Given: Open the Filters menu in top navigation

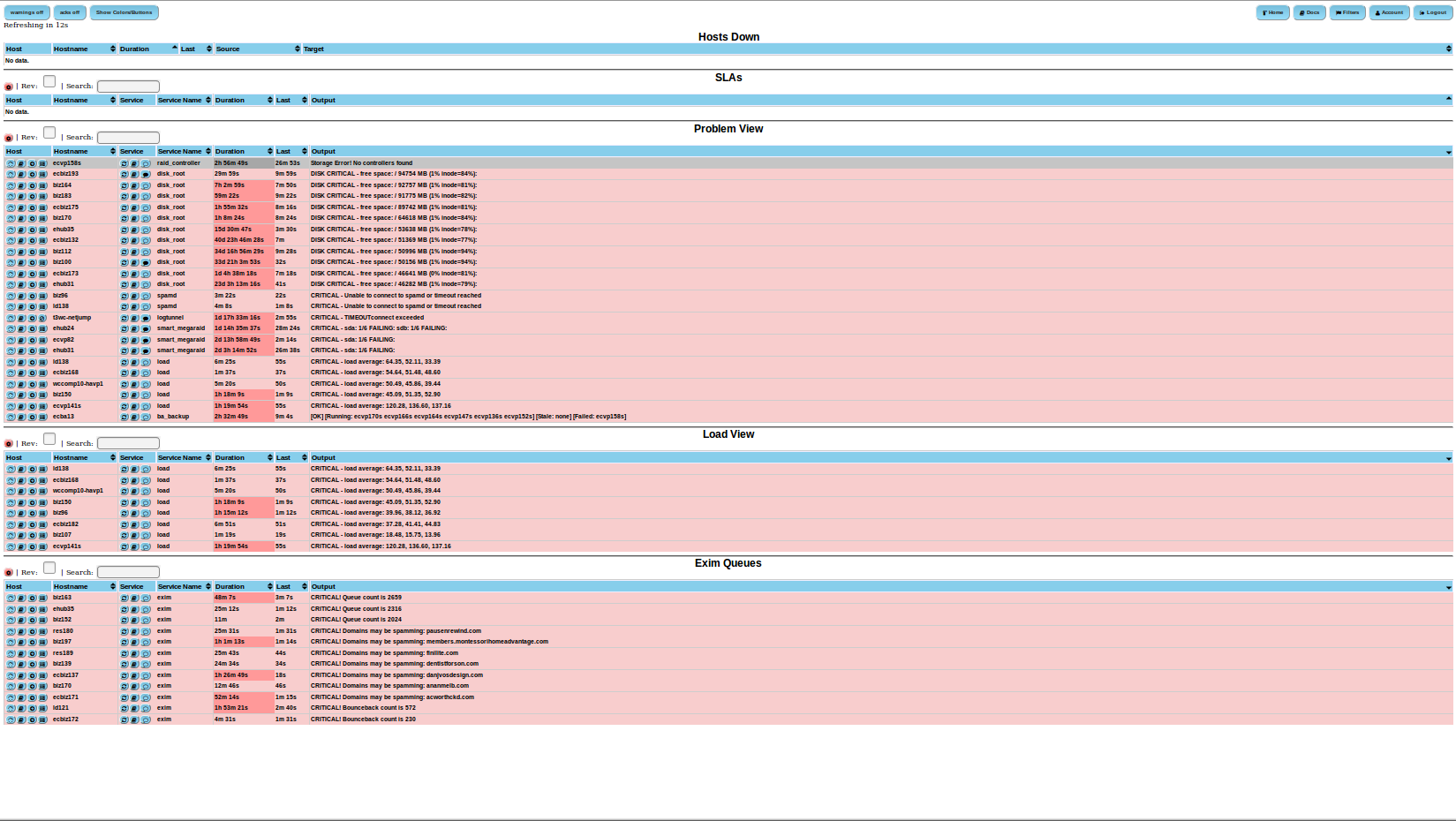Looking at the screenshot, I should (x=1347, y=12).
